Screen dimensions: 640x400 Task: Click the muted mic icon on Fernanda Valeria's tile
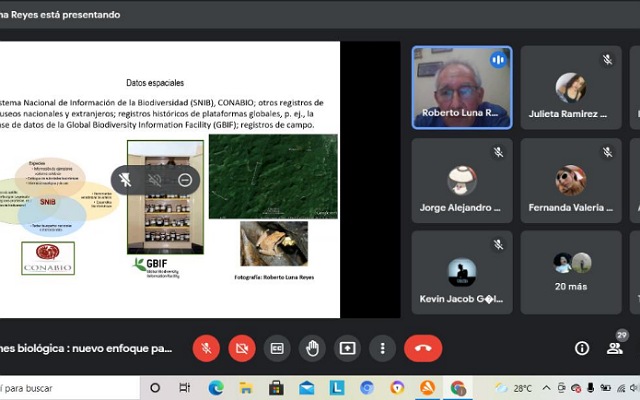pyautogui.click(x=607, y=152)
